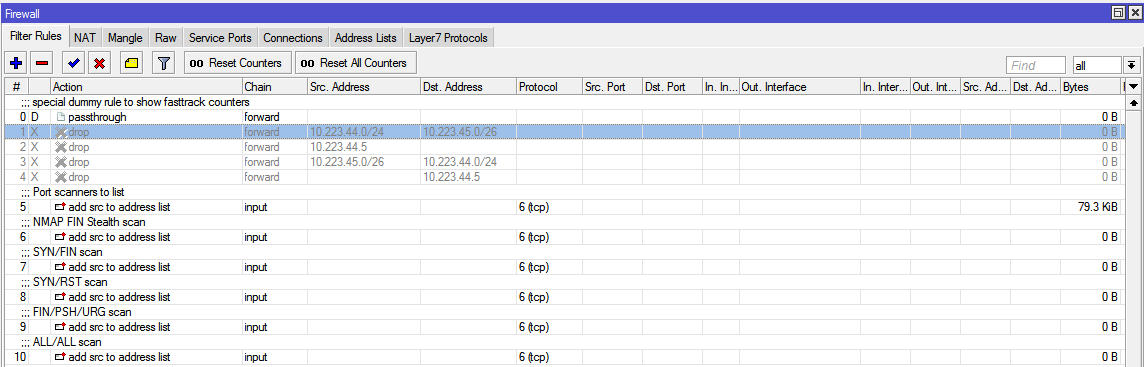Sort by Src. Address column header
This screenshot has width=1144, height=367.
click(363, 87)
